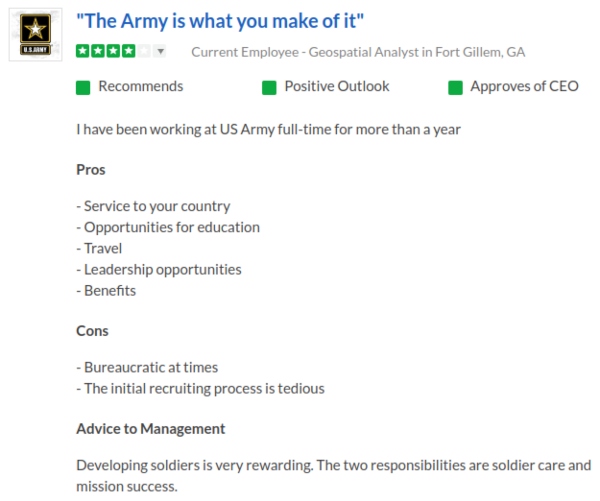Click the "Approves of CEO" label
600x501 pixels.
[524, 86]
